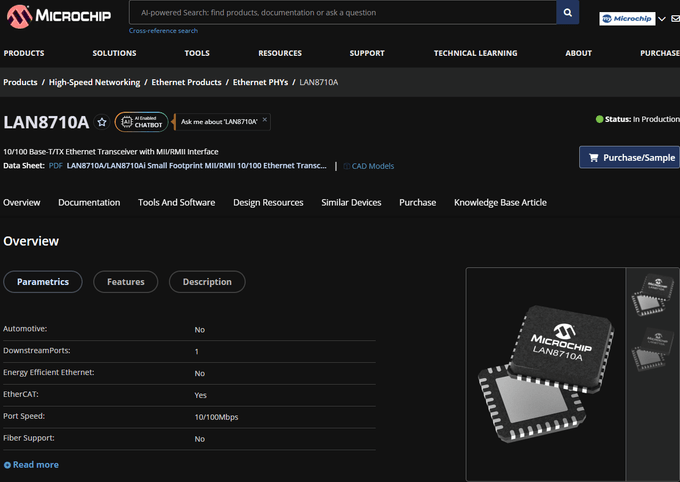This screenshot has width=680, height=482.
Task: Go to Products breadcrumb
Action: 20,82
